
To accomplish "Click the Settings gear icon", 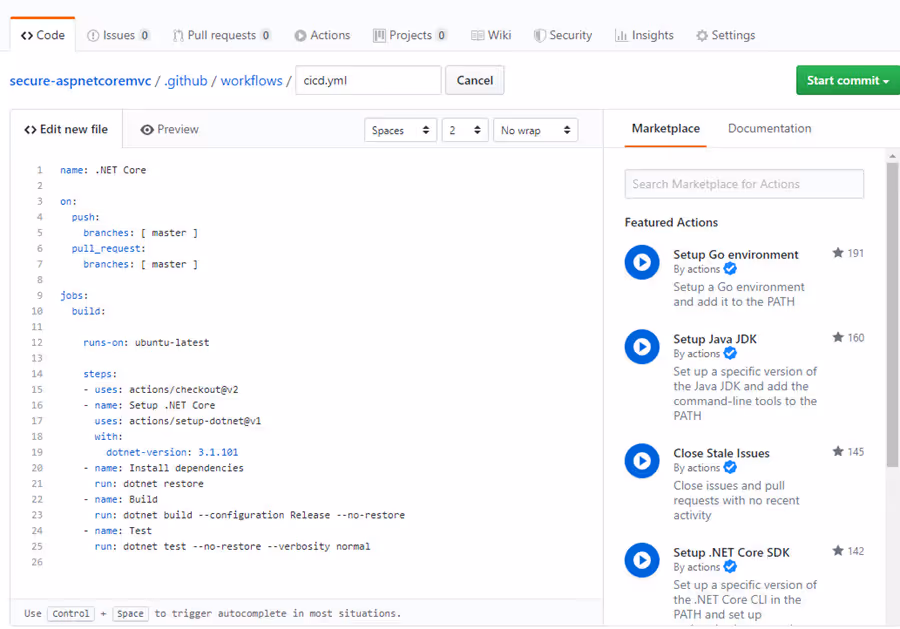I will 701,36.
